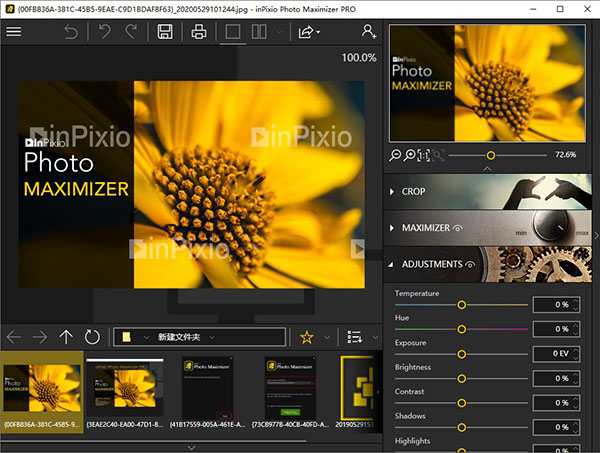600x453 pixels.
Task: Refresh the file browser folder
Action: tap(92, 337)
